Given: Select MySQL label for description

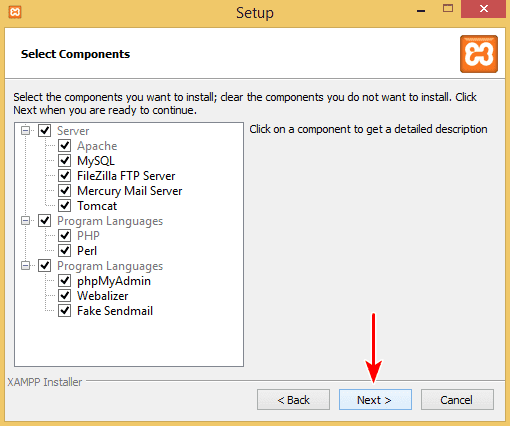Looking at the screenshot, I should click(96, 161).
